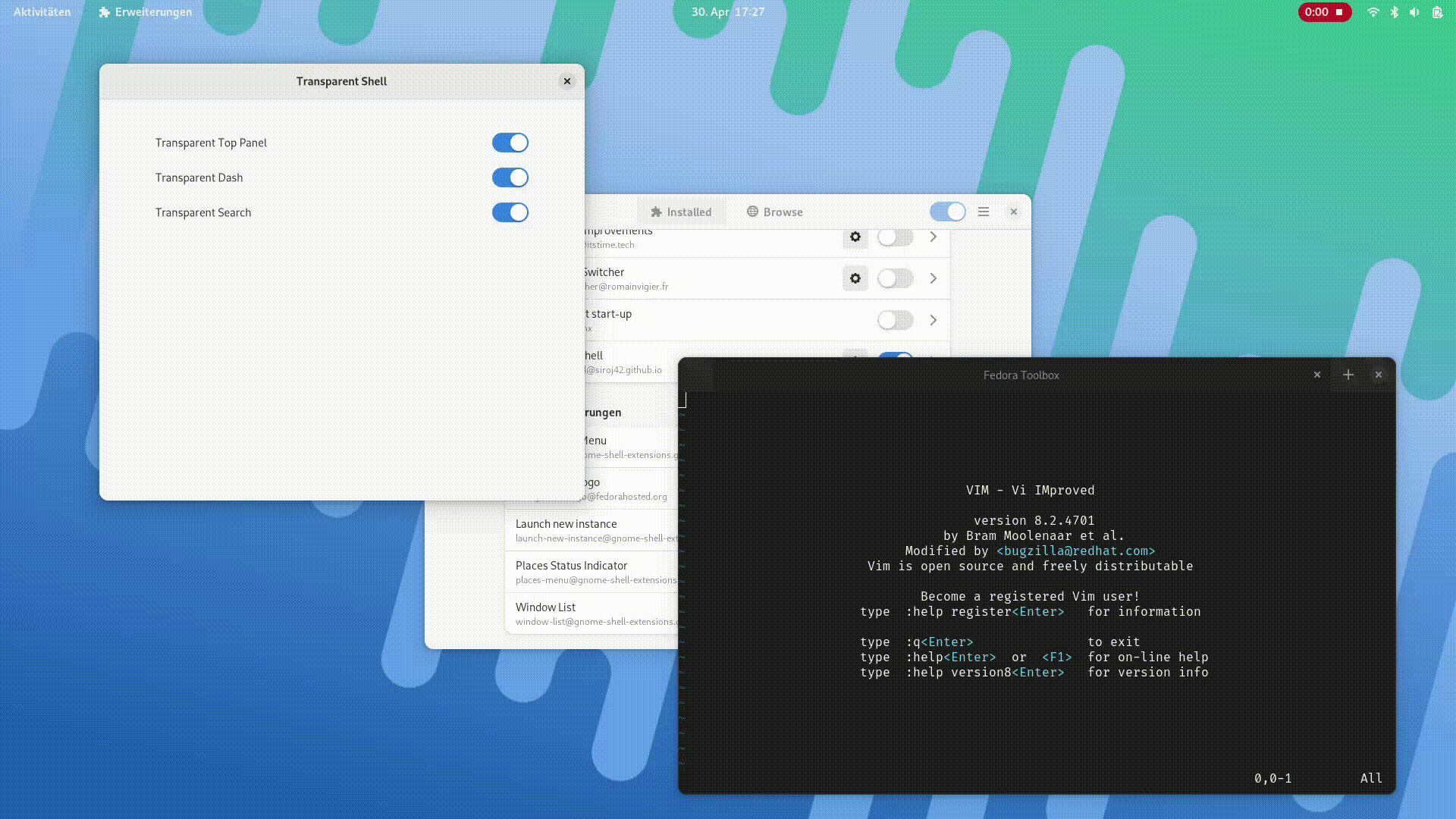The image size is (1456, 819).
Task: Toggle Transparent Dash switch off
Action: coord(510,177)
